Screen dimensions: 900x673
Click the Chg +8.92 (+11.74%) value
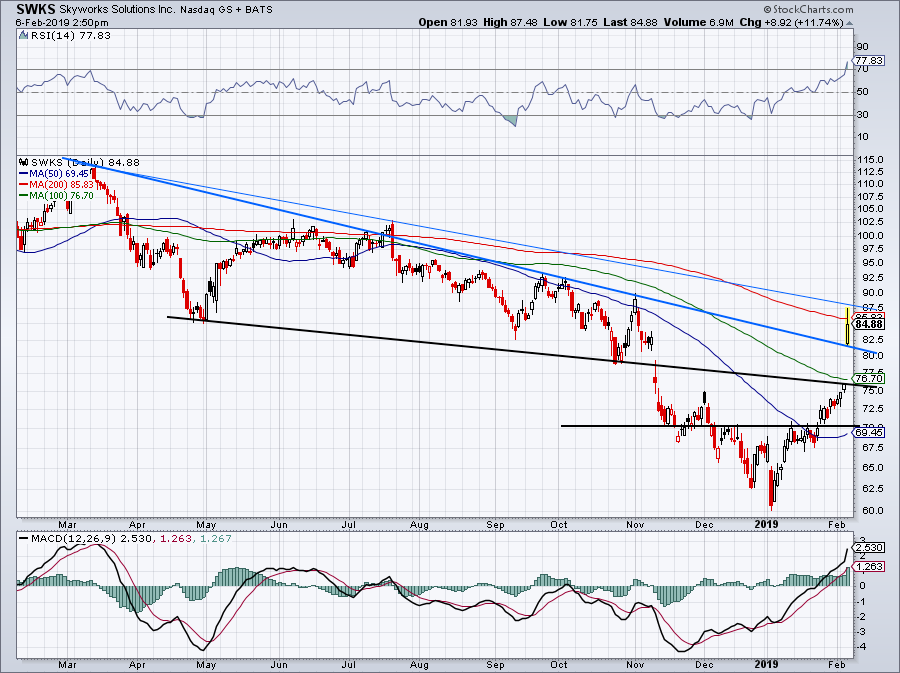pyautogui.click(x=792, y=22)
